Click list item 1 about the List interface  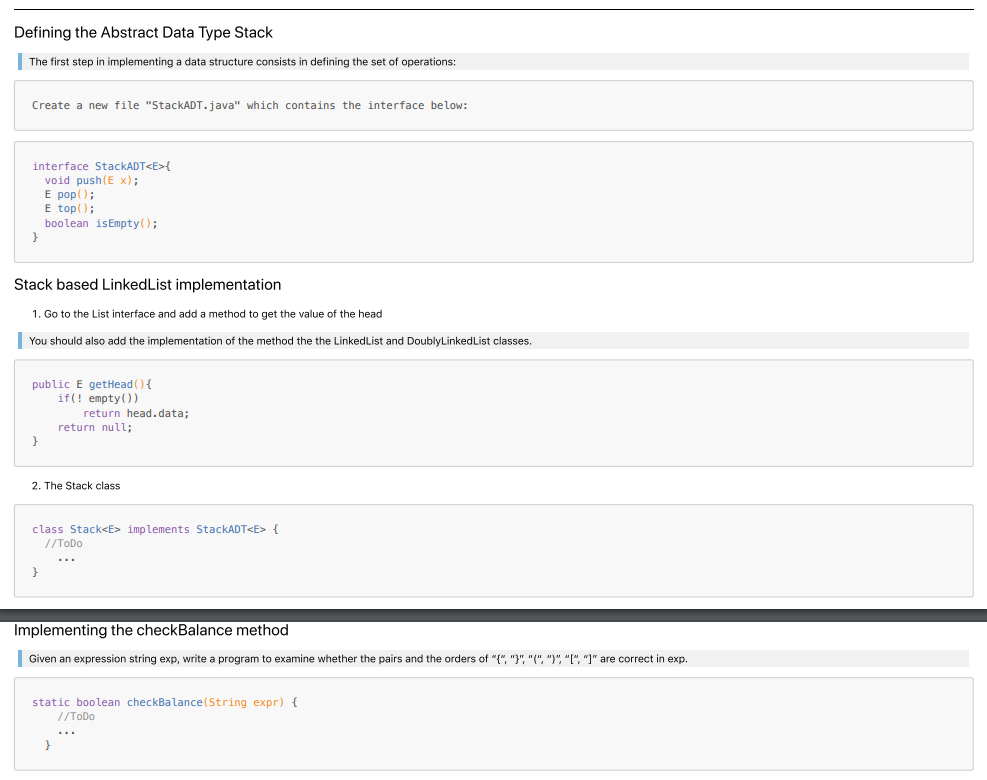click(x=207, y=314)
